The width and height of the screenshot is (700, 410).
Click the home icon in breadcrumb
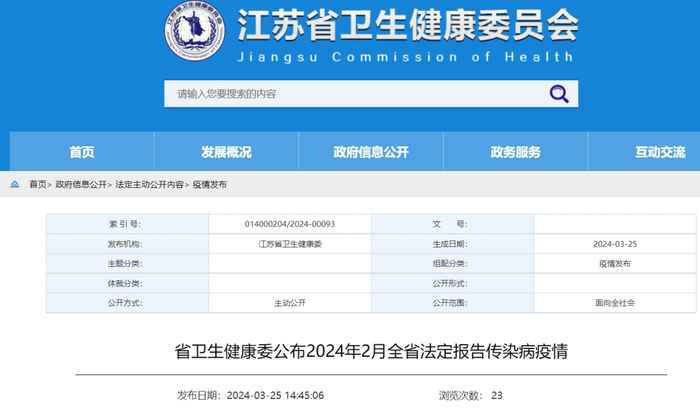pyautogui.click(x=15, y=184)
